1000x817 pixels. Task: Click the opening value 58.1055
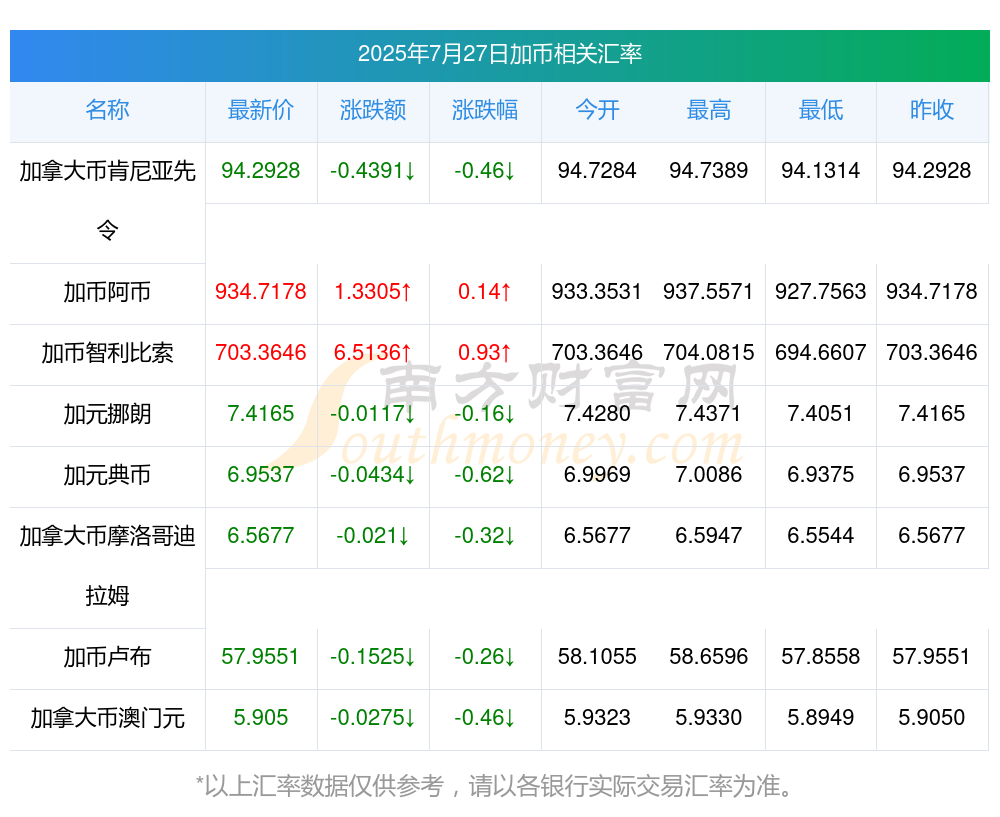pyautogui.click(x=597, y=657)
